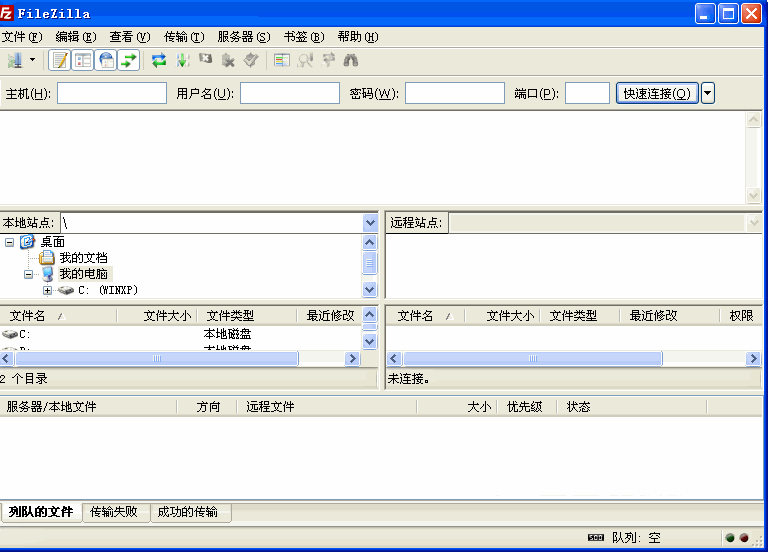Open the Site Manager icon
This screenshot has width=769, height=553.
[15, 60]
